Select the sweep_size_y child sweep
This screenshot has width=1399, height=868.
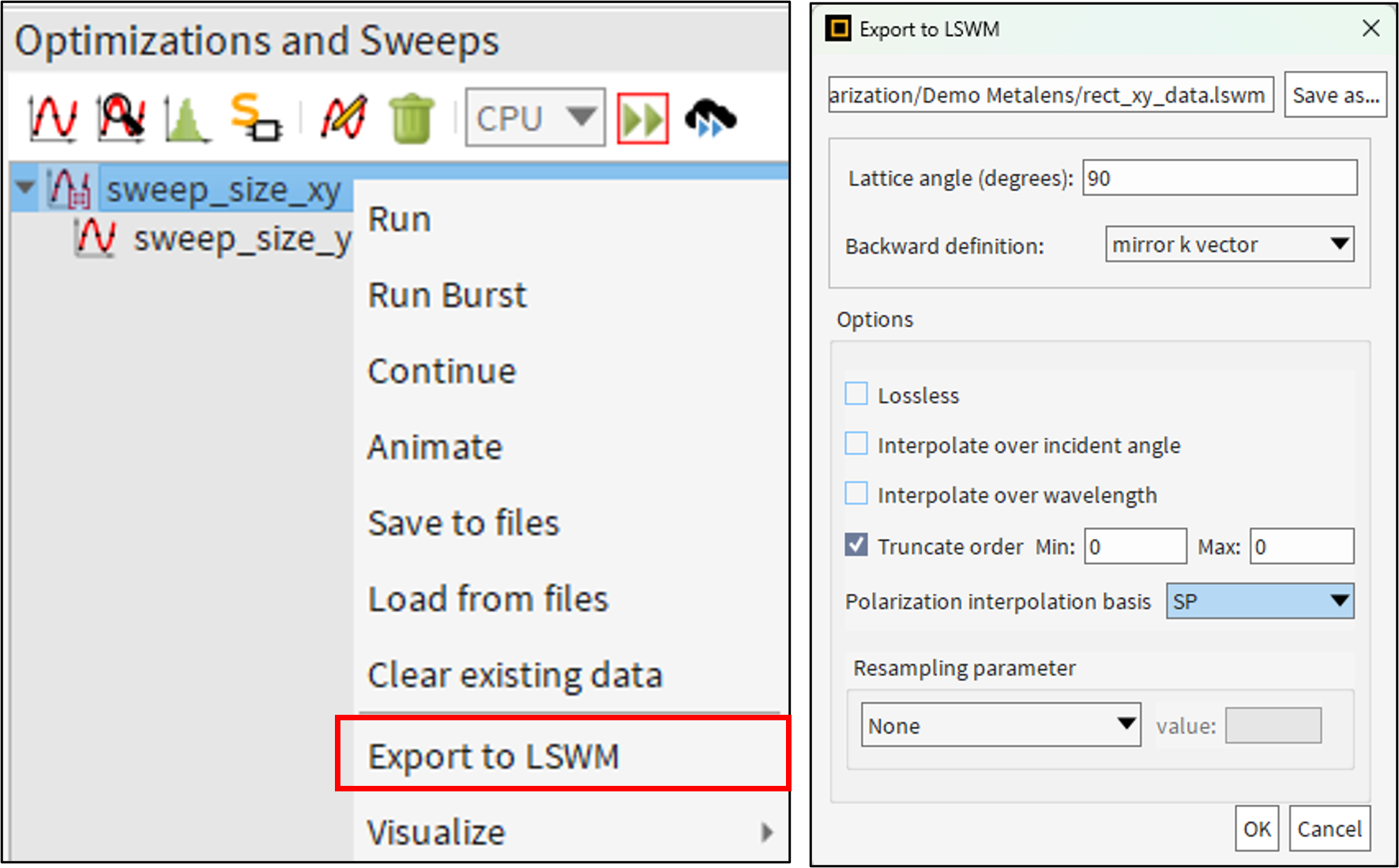(x=243, y=239)
